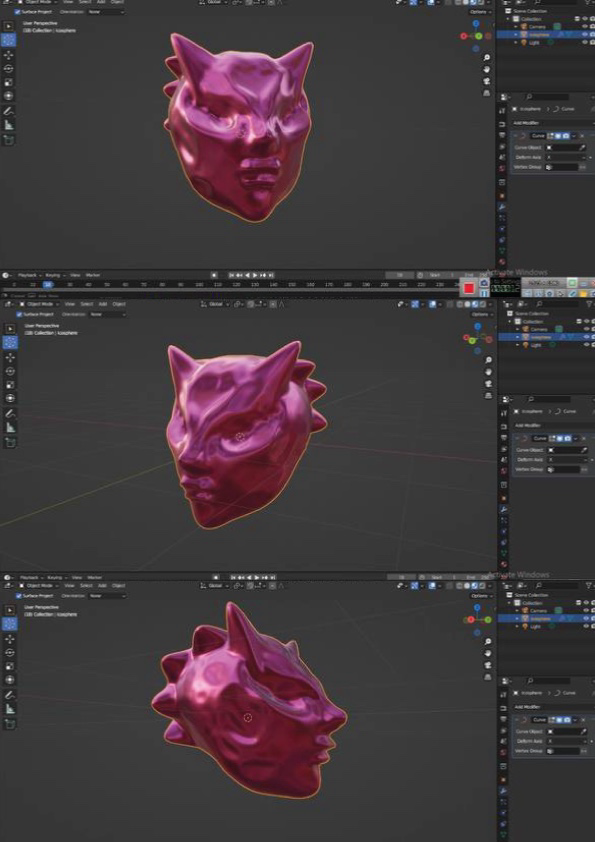Screen dimensions: 595x842
Task: Open Output properties tab in top window
Action: point(503,135)
